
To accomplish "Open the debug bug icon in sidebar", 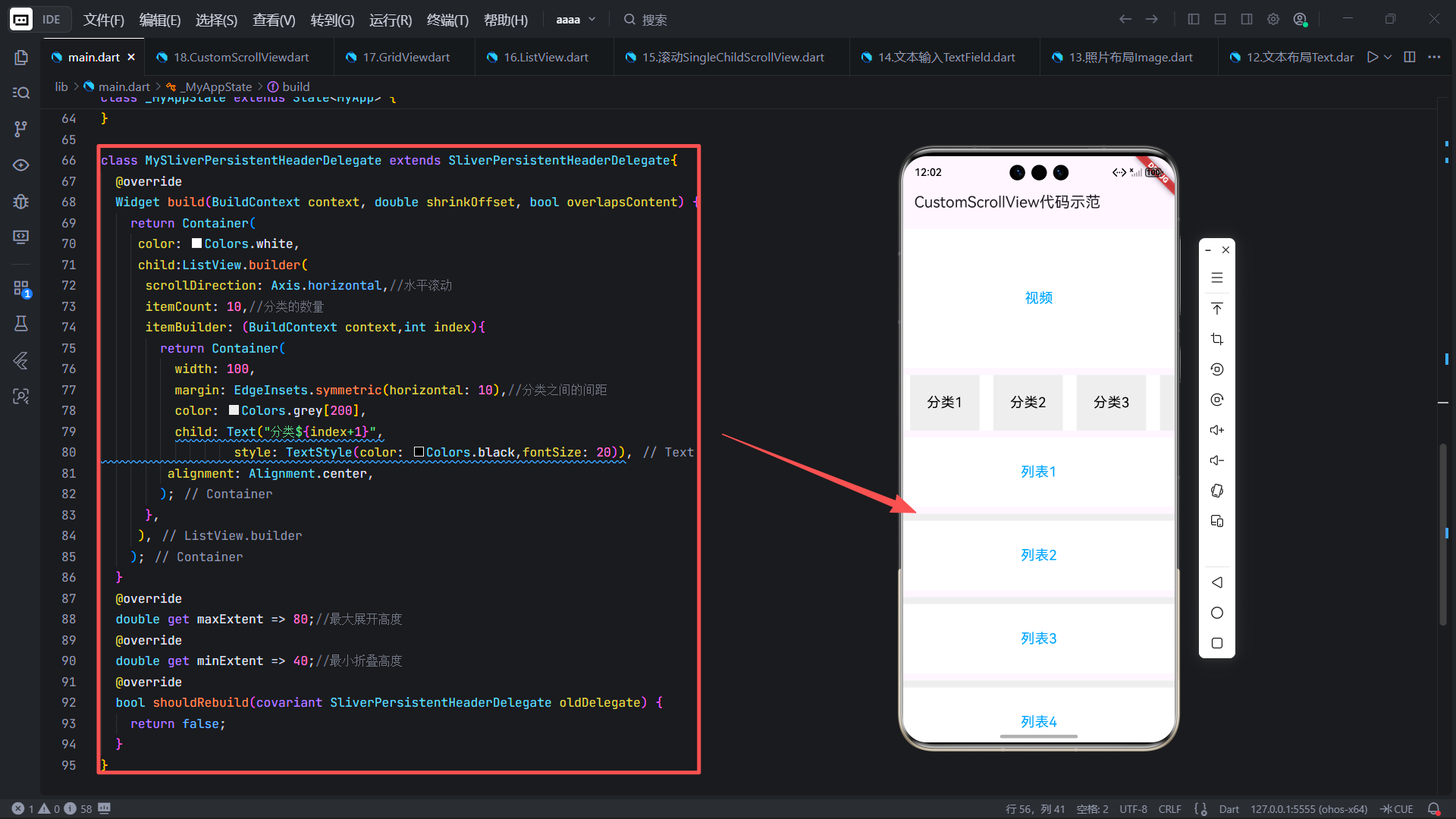I will click(20, 201).
